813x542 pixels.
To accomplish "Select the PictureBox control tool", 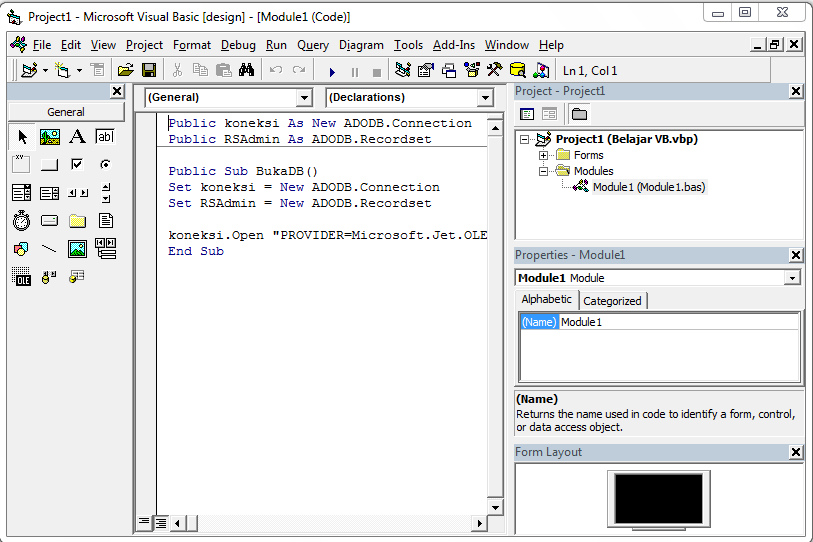I will click(50, 137).
